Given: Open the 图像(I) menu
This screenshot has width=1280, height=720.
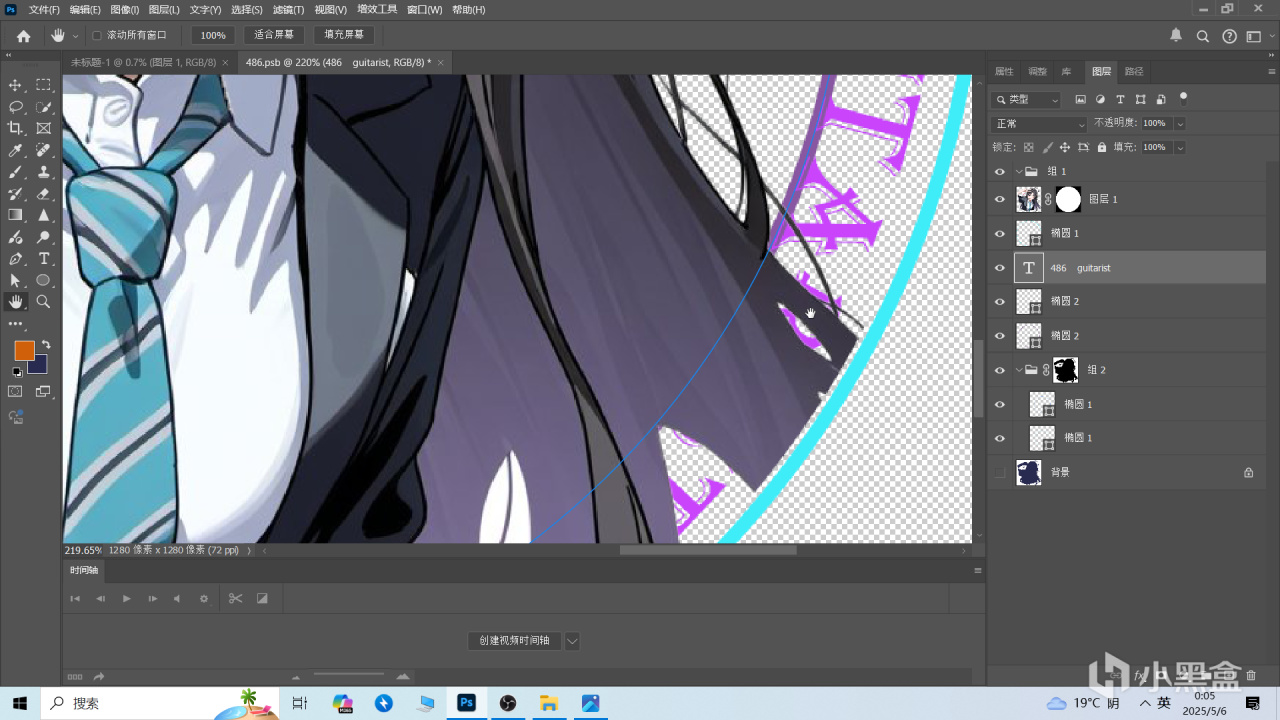Looking at the screenshot, I should point(124,9).
